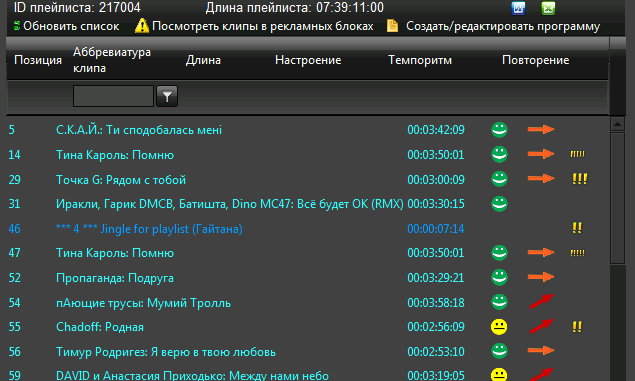Image resolution: width=635 pixels, height=381 pixels.
Task: Click green smiley in Тимур Родригез row
Action: tap(499, 351)
